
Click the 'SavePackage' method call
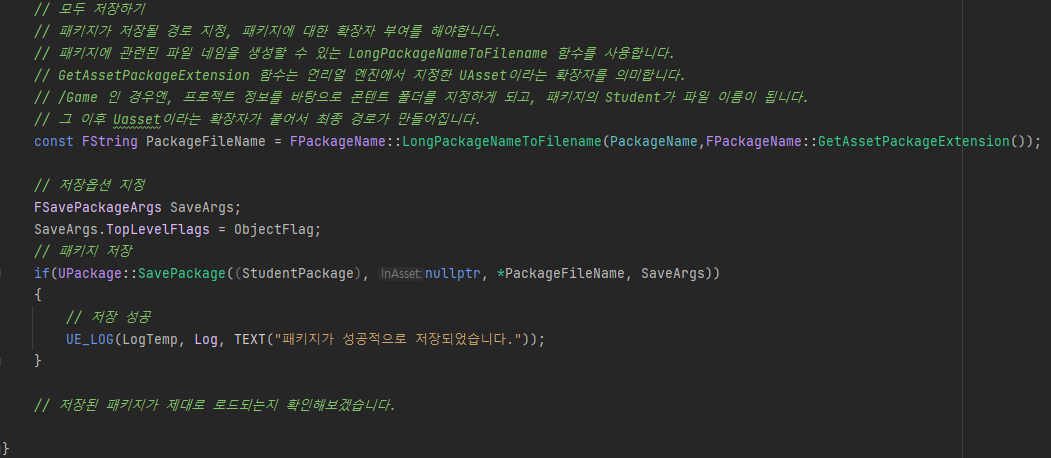click(182, 274)
